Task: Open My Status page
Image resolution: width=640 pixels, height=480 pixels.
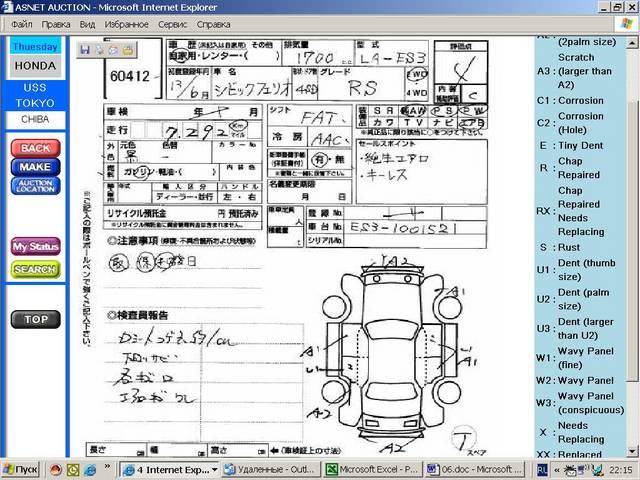Action: tap(36, 247)
